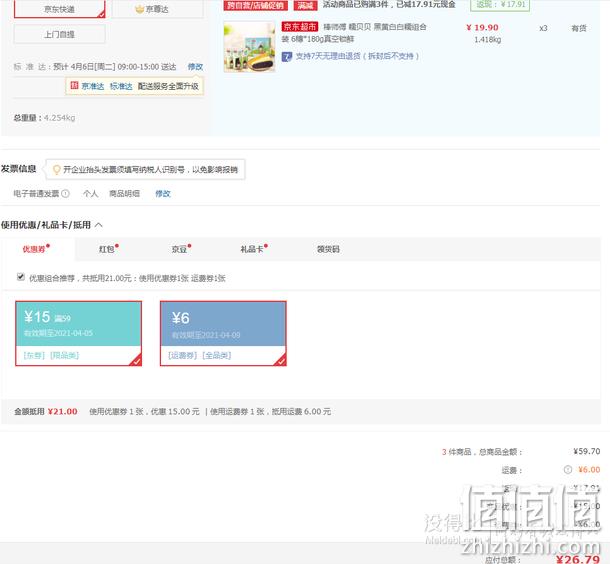
Task: Click the 返现 ¥17.91 badge
Action: pyautogui.click(x=500, y=5)
